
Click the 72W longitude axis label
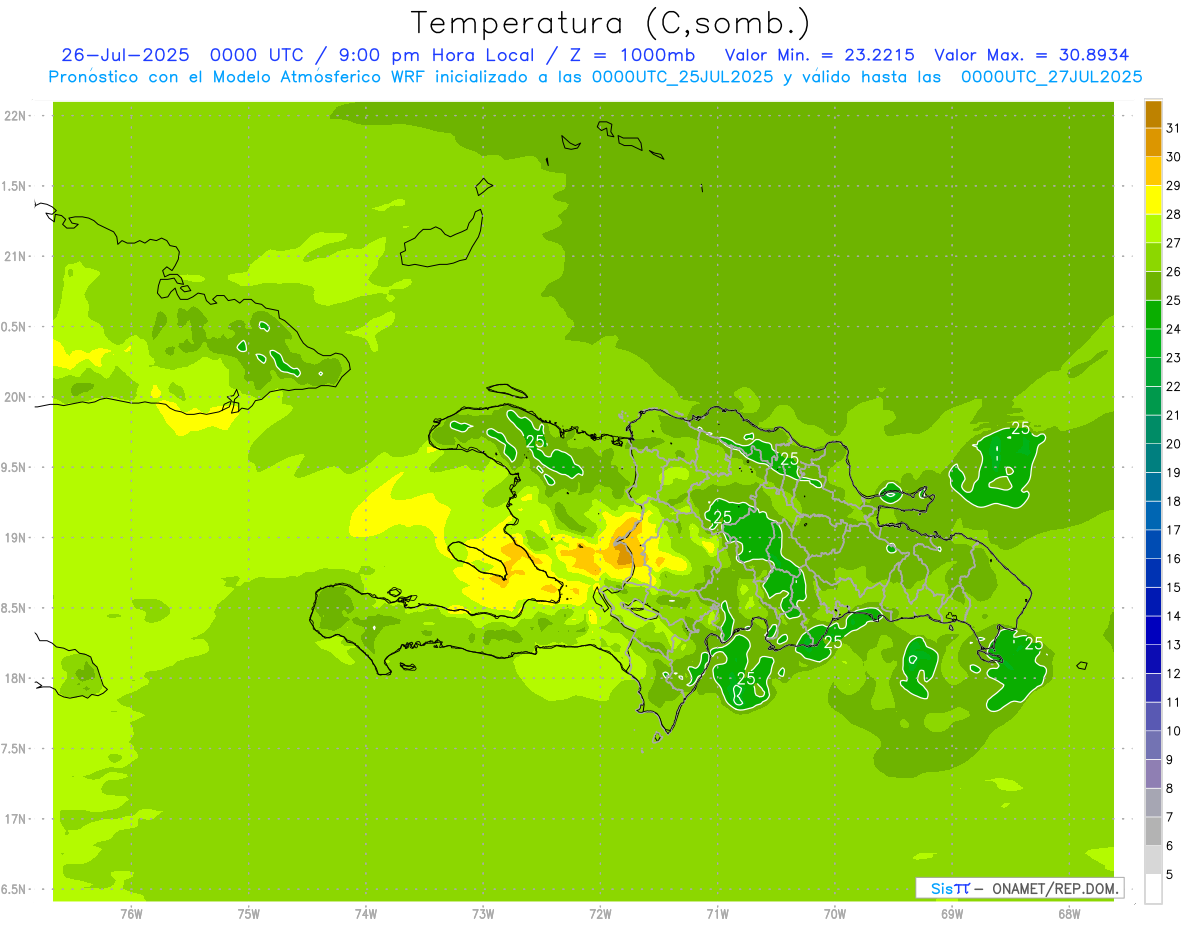tap(600, 913)
